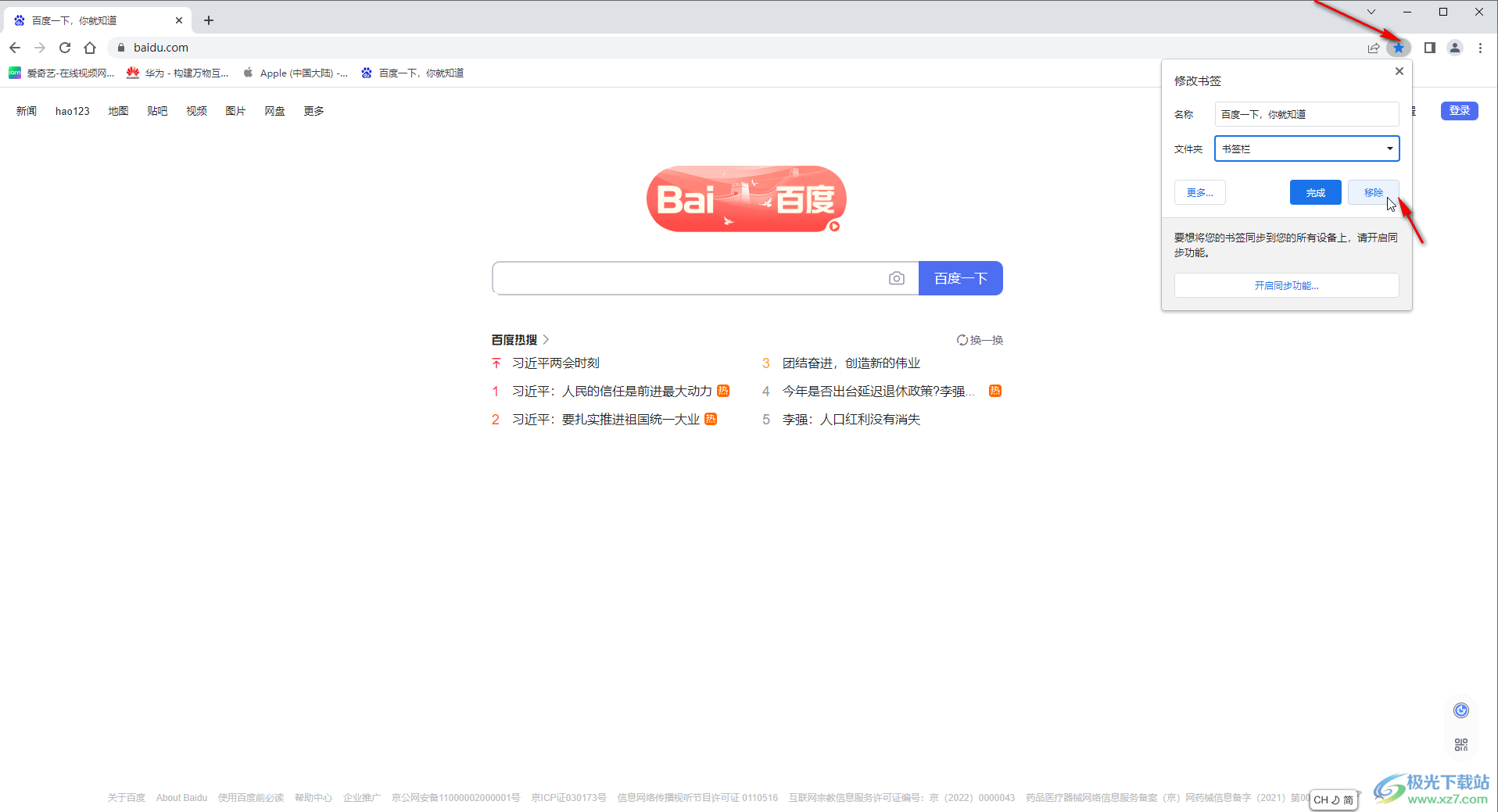Open hot search 团结奋进，创造新的伟业
The width and height of the screenshot is (1498, 812).
[x=851, y=363]
